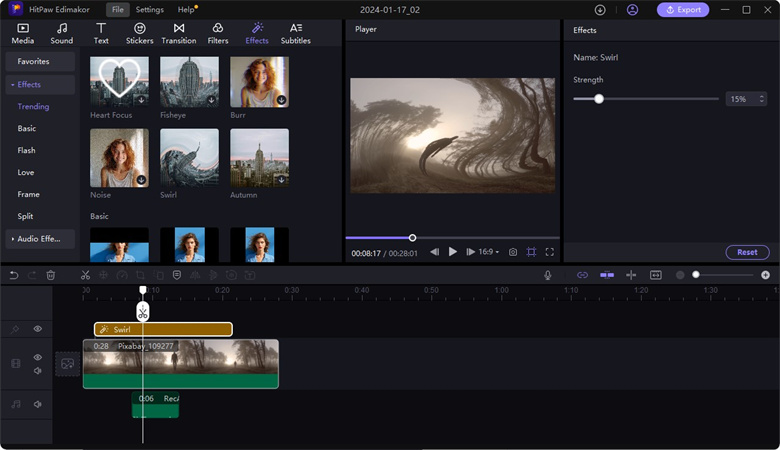The width and height of the screenshot is (780, 450).
Task: Switch to the Text tab
Action: (x=101, y=33)
